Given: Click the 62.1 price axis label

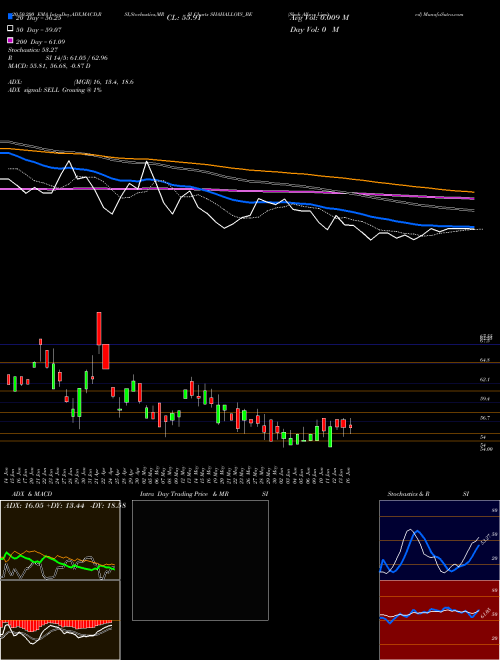Looking at the screenshot, I should coord(485,380).
